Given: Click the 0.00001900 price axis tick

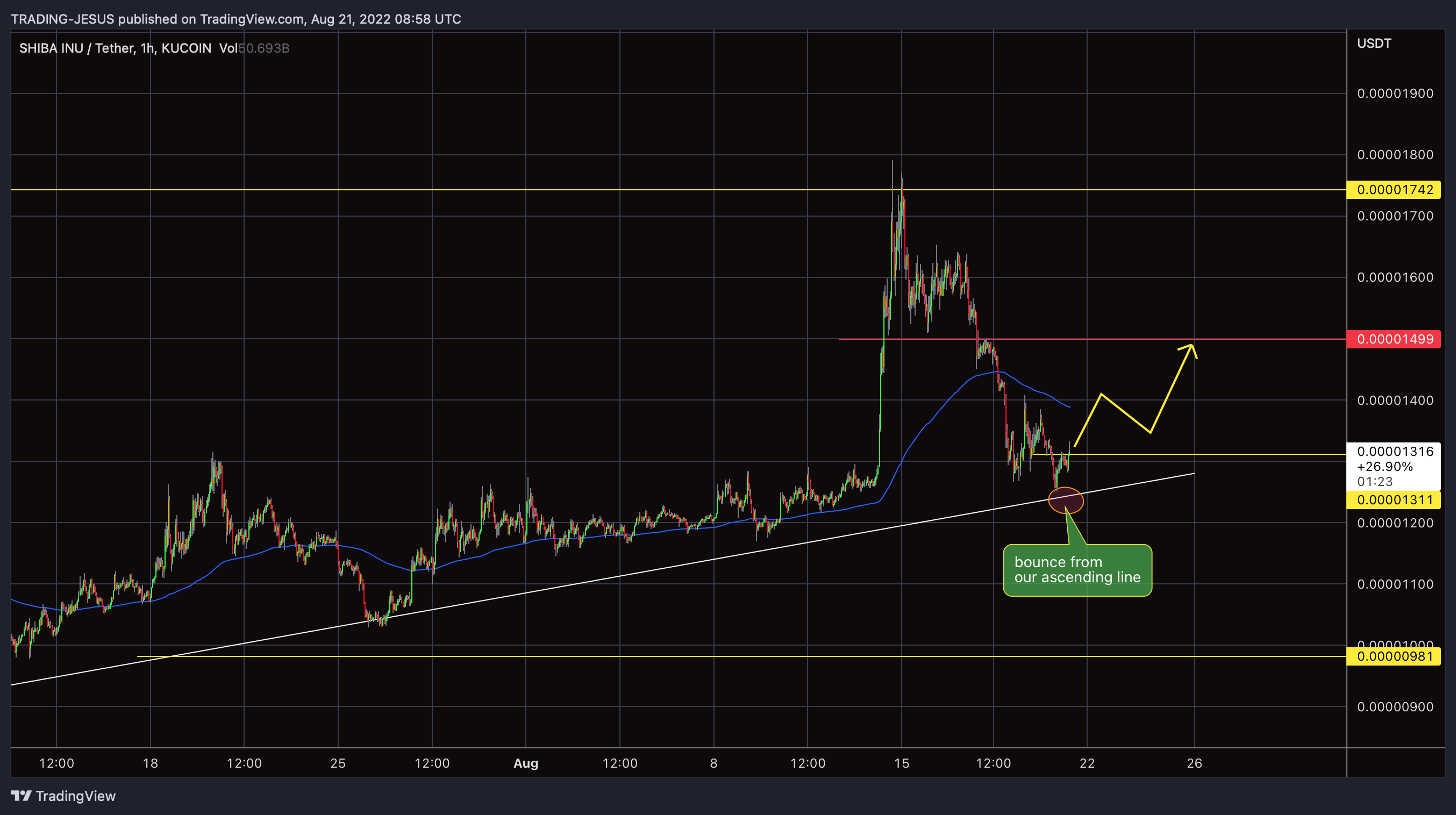Looking at the screenshot, I should 1395,93.
